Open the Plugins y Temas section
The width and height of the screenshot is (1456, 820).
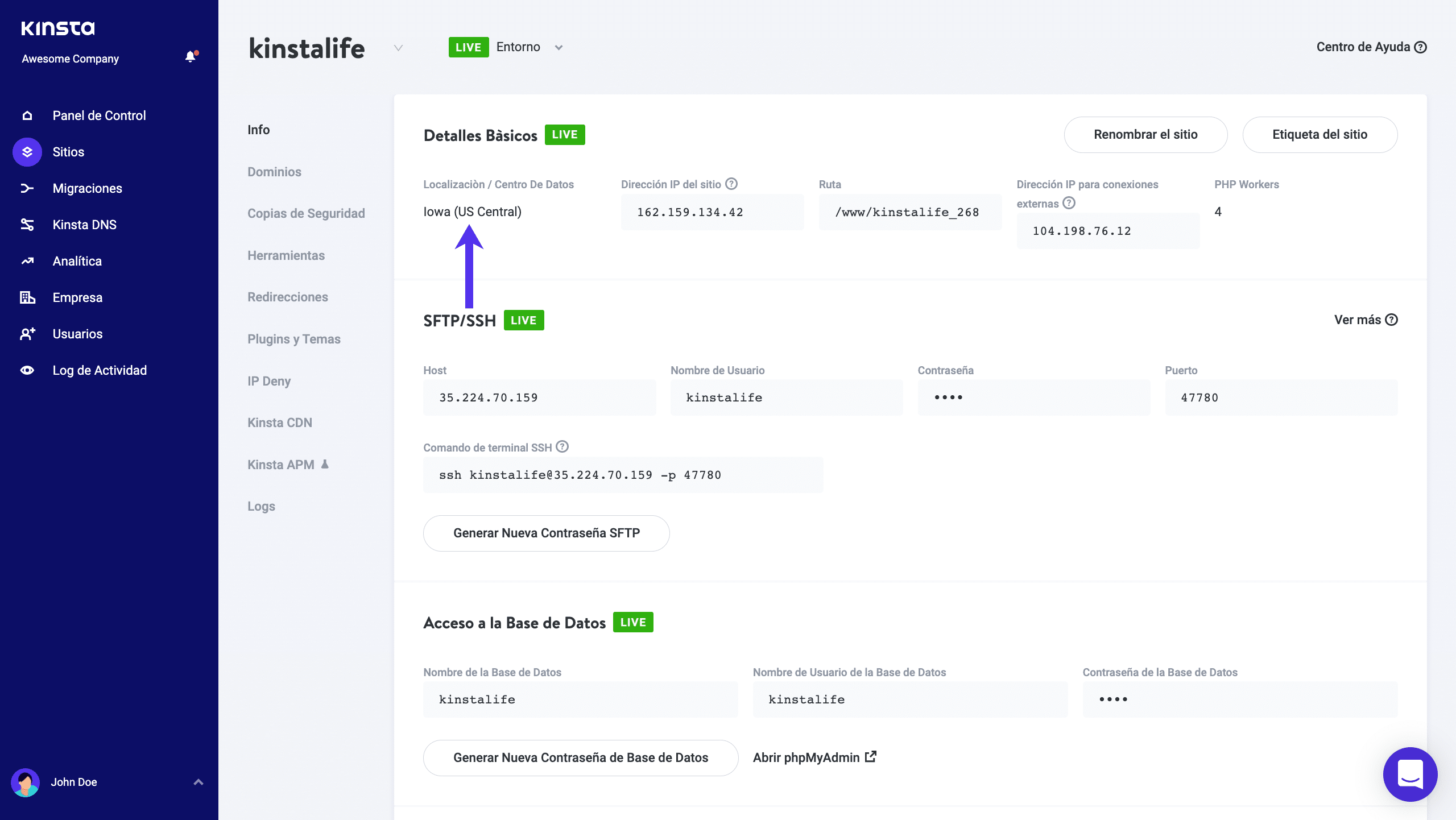[x=293, y=338]
